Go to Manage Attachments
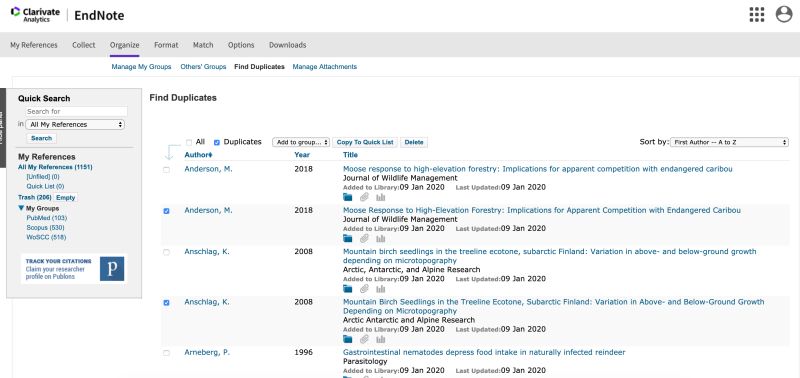800x378 pixels. (x=324, y=67)
